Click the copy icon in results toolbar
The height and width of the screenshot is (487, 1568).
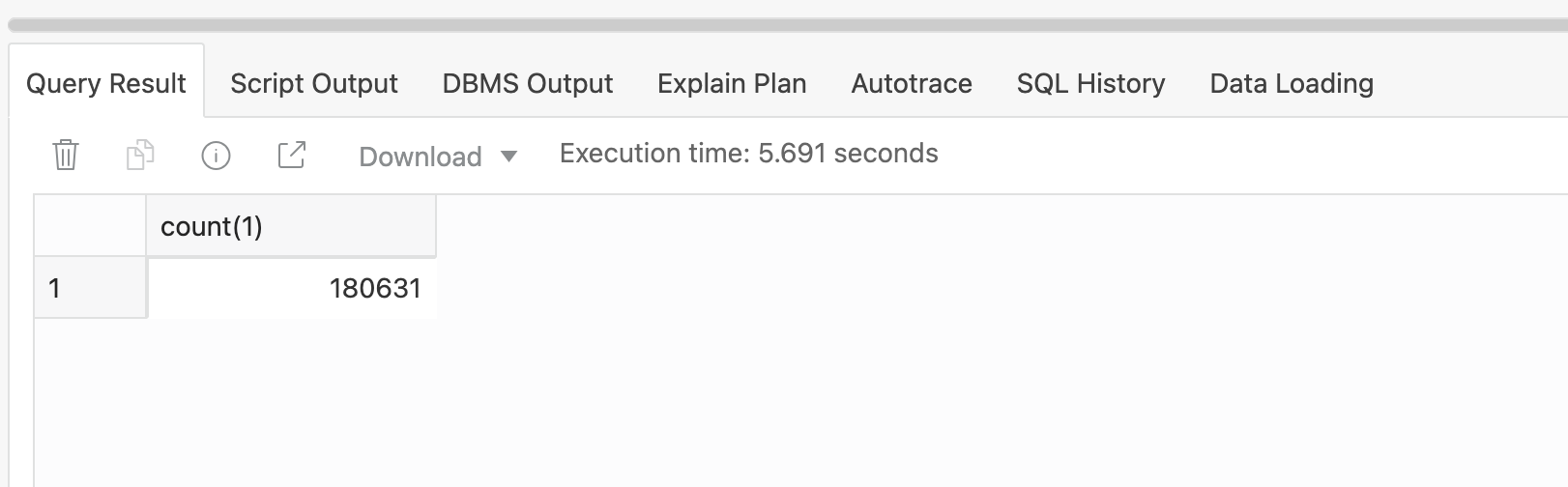pyautogui.click(x=140, y=155)
